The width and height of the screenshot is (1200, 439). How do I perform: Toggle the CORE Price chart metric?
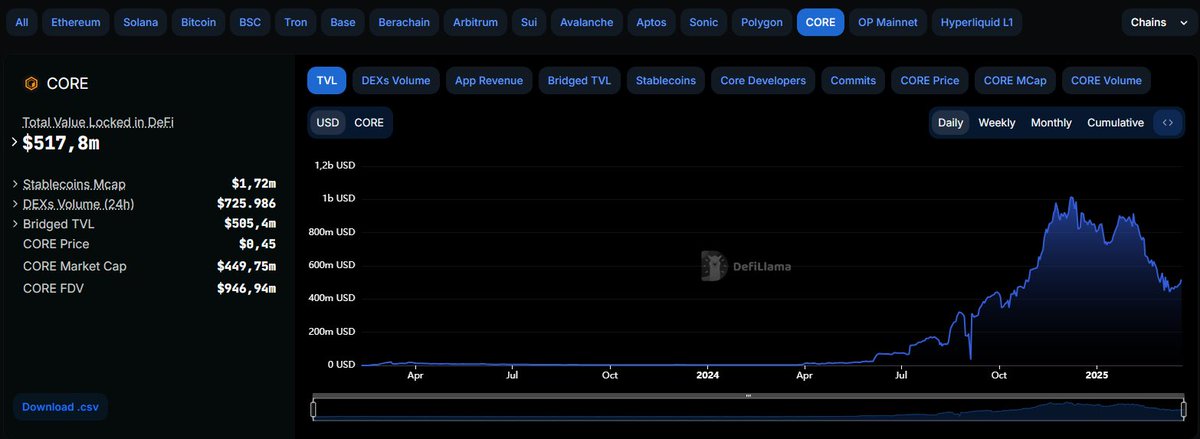tap(930, 81)
